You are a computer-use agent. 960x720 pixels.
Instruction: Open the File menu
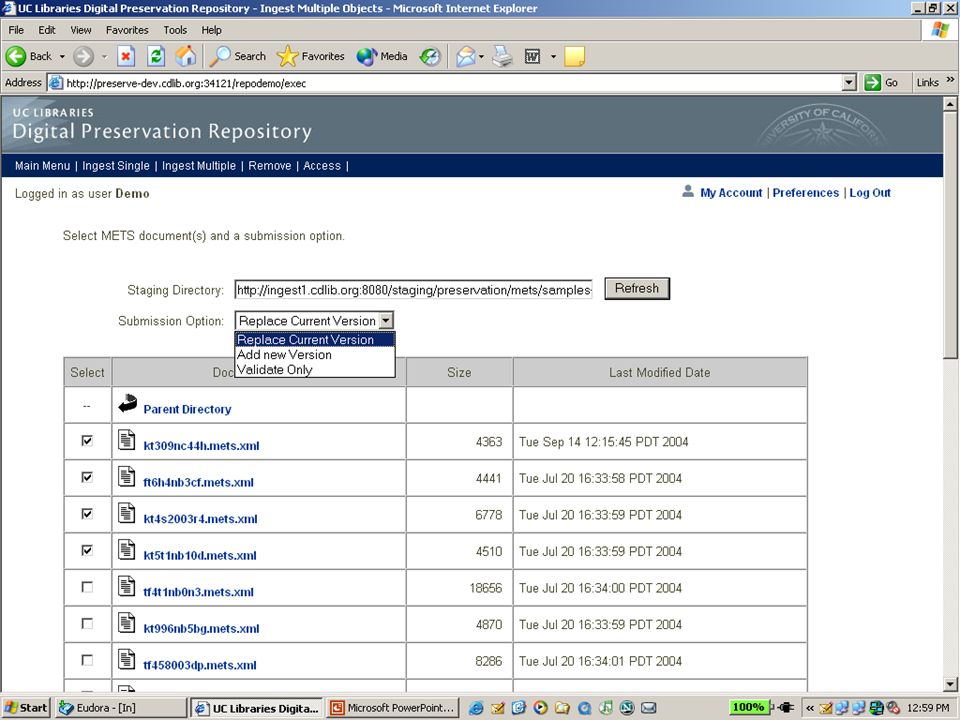16,30
